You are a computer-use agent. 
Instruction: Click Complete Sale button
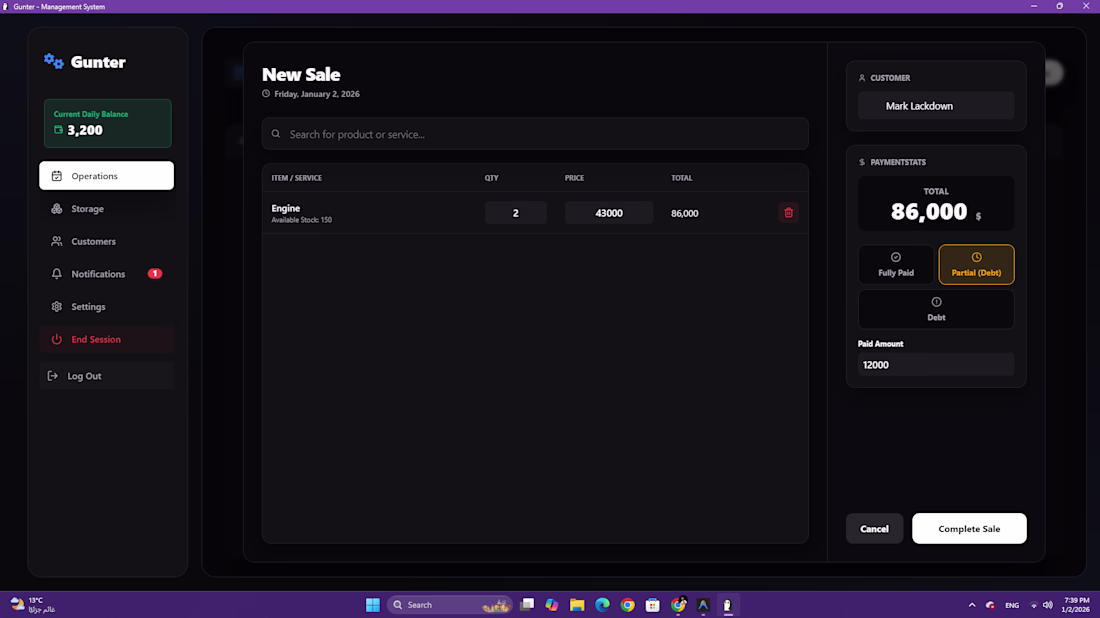(x=969, y=529)
